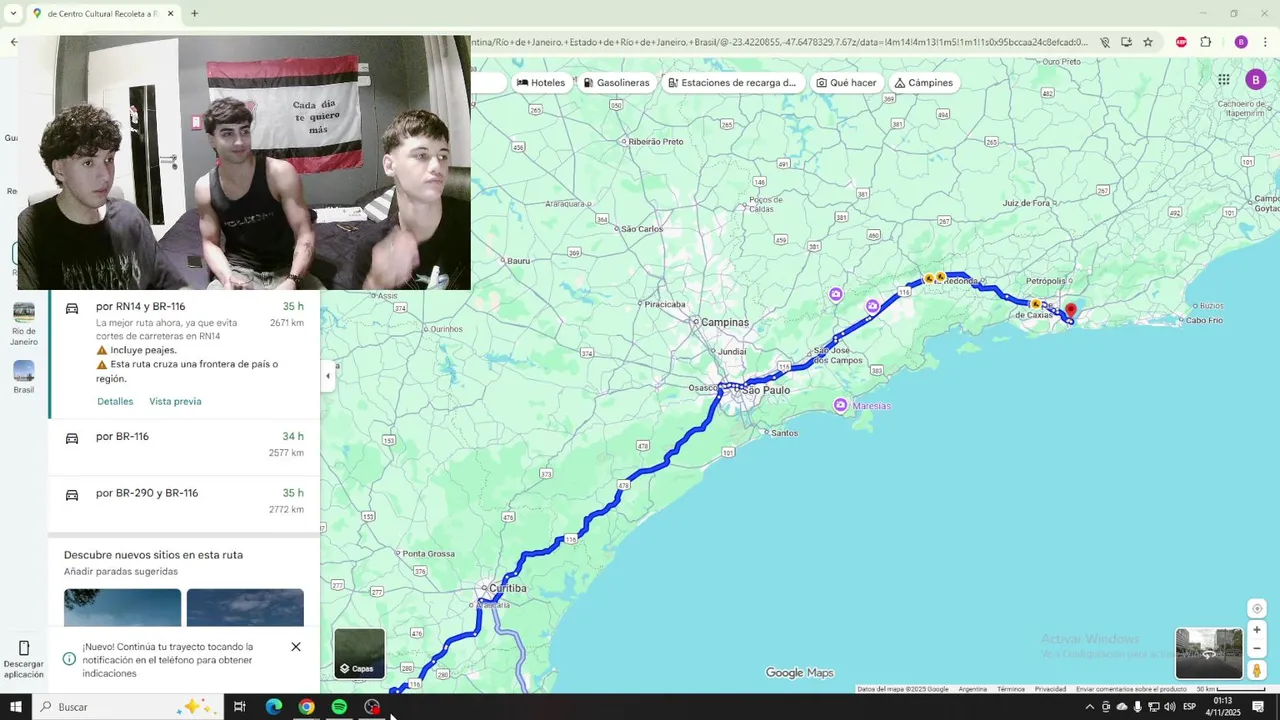The height and width of the screenshot is (720, 1280).
Task: Click the taskbar Buscar search box
Action: [x=128, y=707]
